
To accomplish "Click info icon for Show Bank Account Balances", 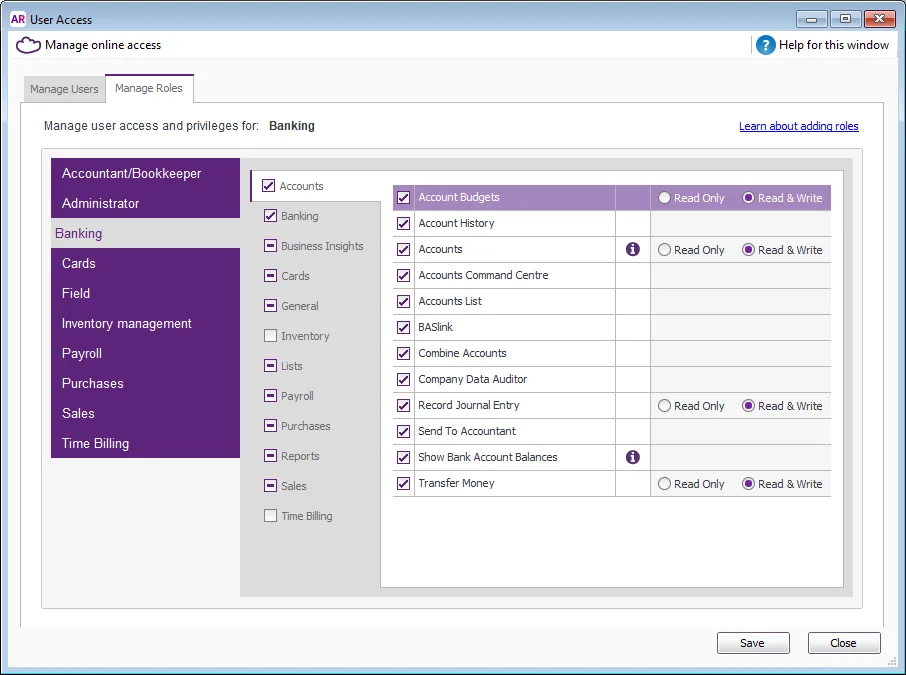I will [x=633, y=457].
